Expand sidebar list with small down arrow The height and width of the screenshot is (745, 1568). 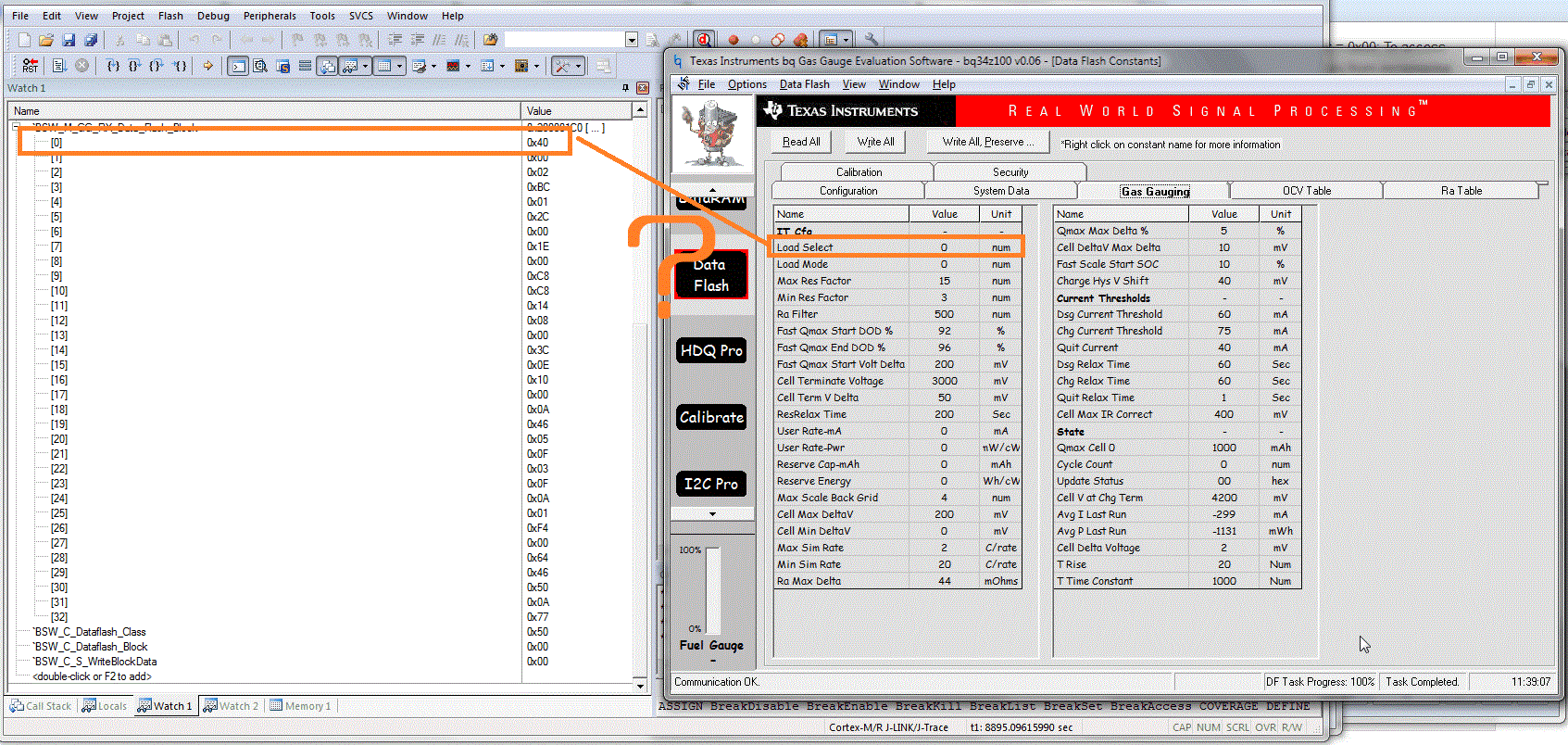(711, 513)
